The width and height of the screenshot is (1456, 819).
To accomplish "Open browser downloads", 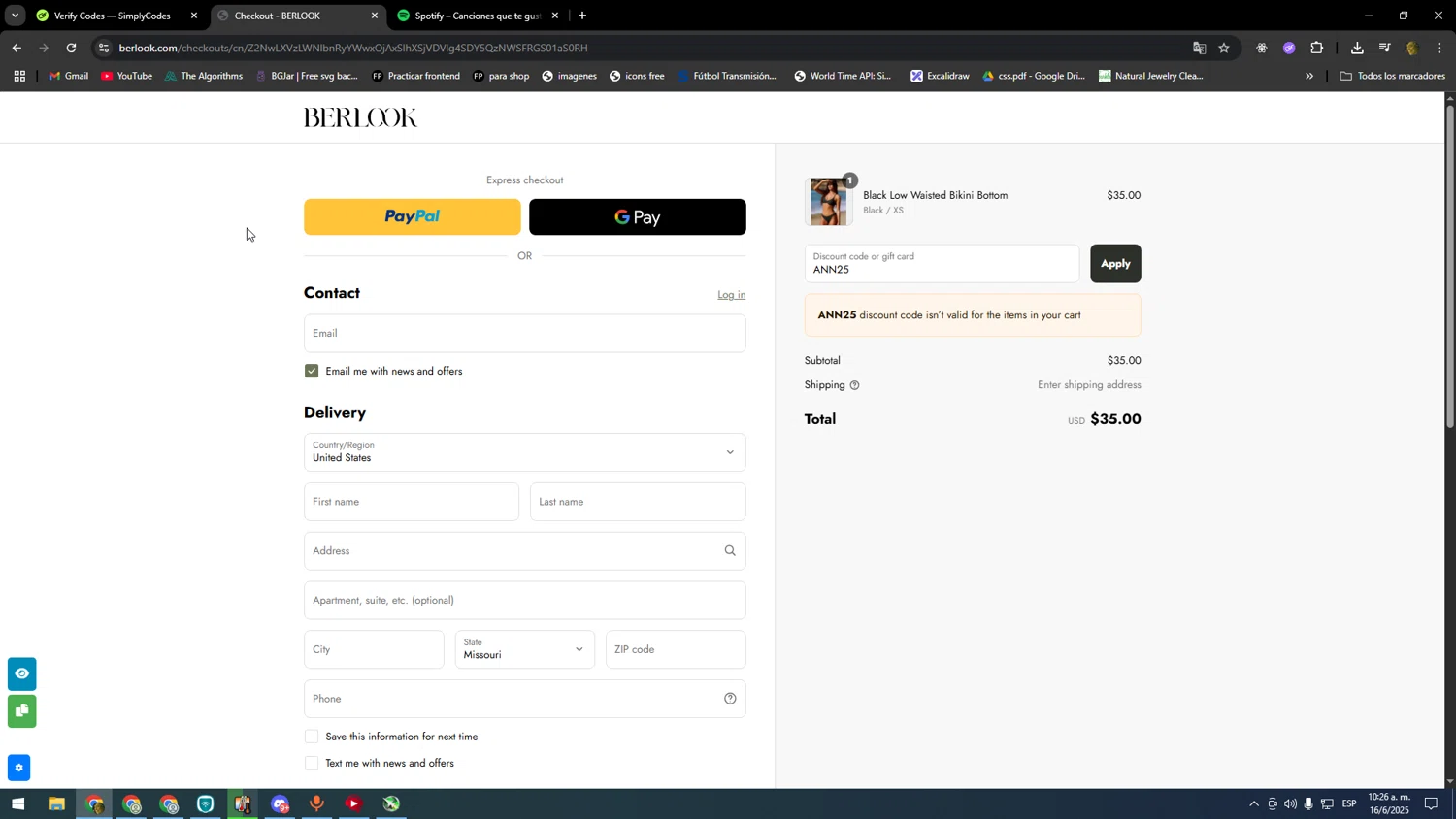I will [x=1357, y=48].
